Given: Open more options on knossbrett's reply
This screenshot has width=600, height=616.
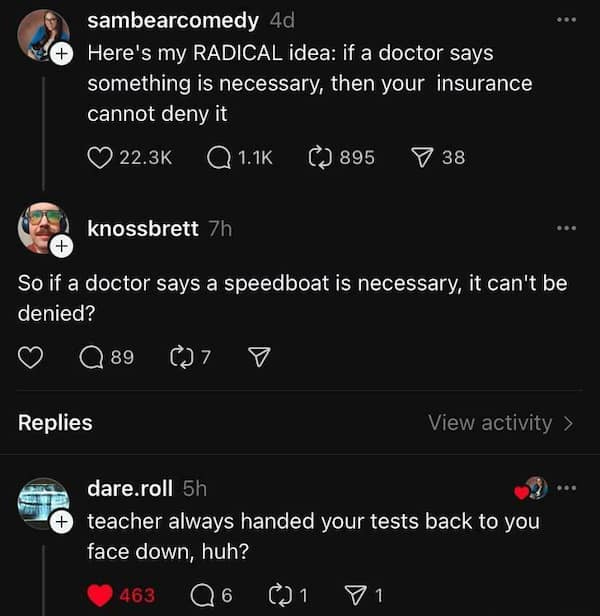Looking at the screenshot, I should [x=567, y=228].
